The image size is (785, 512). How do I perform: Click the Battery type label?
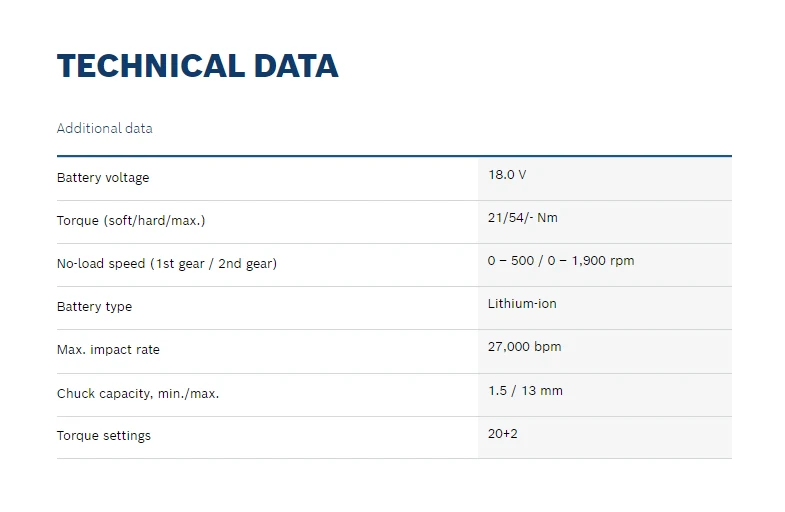pos(94,307)
